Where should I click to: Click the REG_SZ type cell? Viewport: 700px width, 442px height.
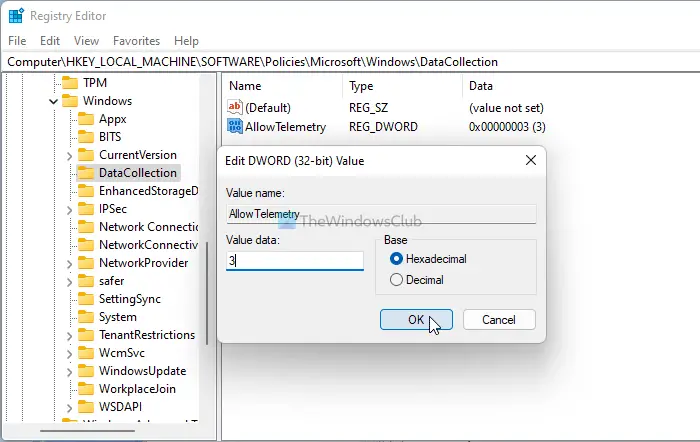368,108
